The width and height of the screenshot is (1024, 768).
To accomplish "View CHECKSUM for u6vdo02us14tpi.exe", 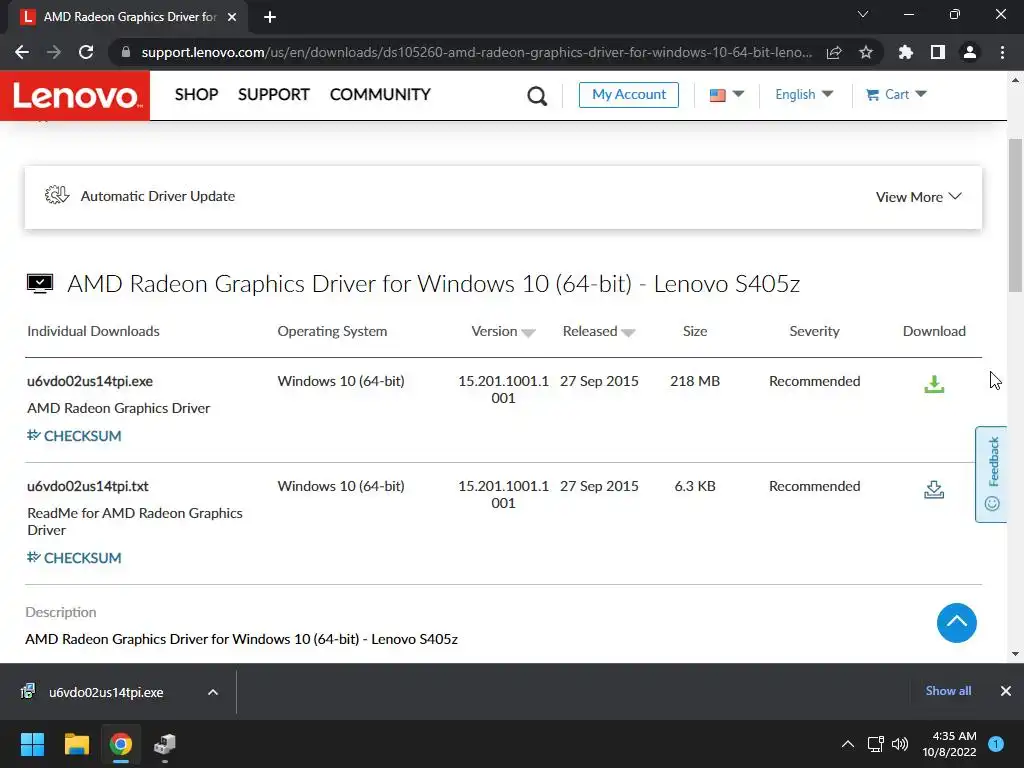I will pos(74,436).
